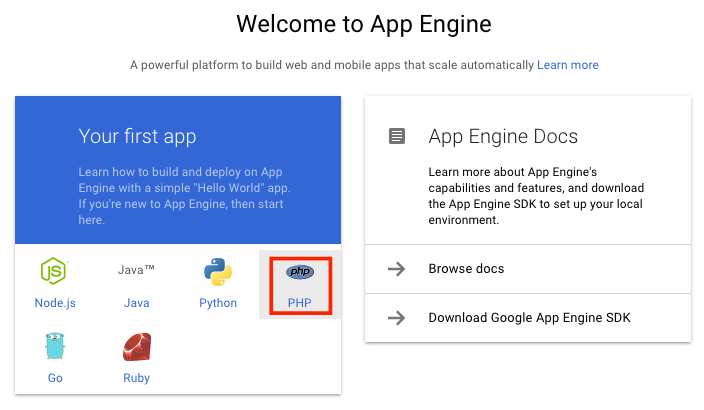Open the Browse docs row
The image size is (704, 410).
(528, 269)
